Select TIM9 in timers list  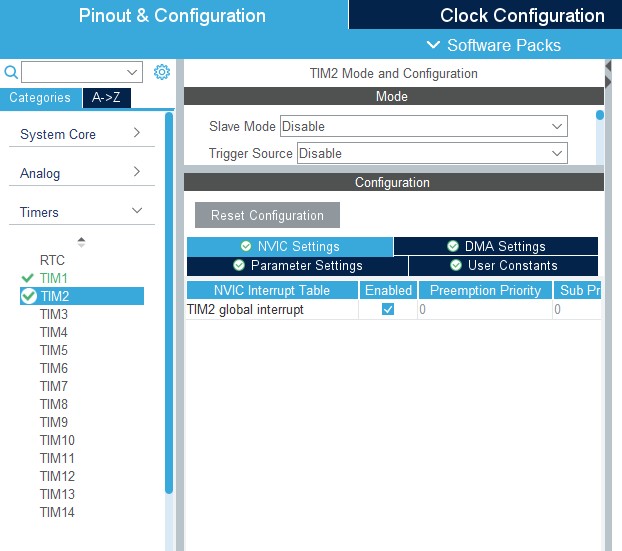point(54,422)
